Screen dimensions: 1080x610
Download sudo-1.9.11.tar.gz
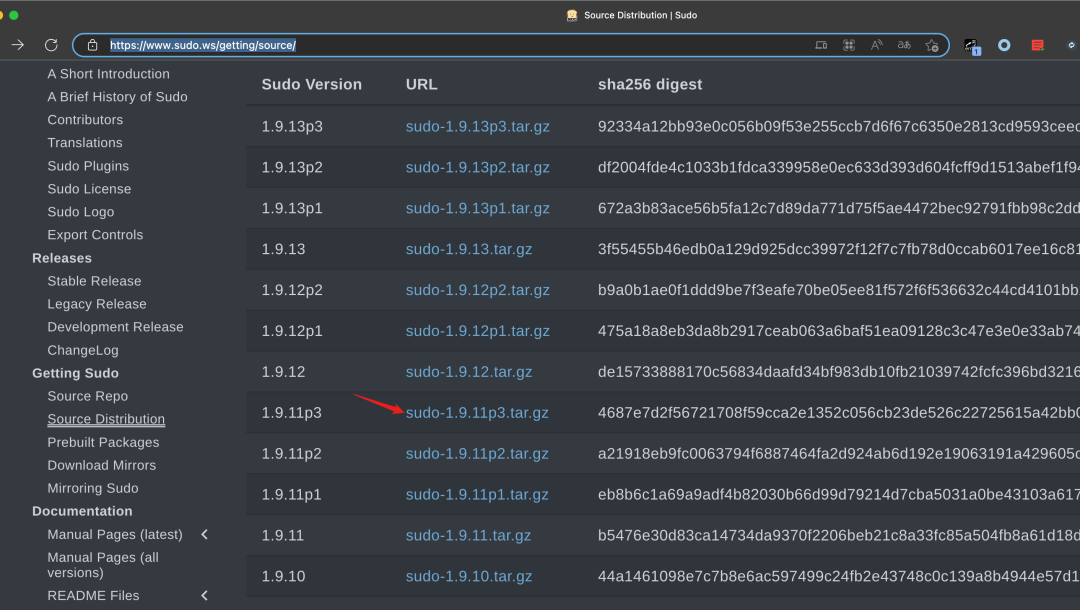[x=468, y=536]
